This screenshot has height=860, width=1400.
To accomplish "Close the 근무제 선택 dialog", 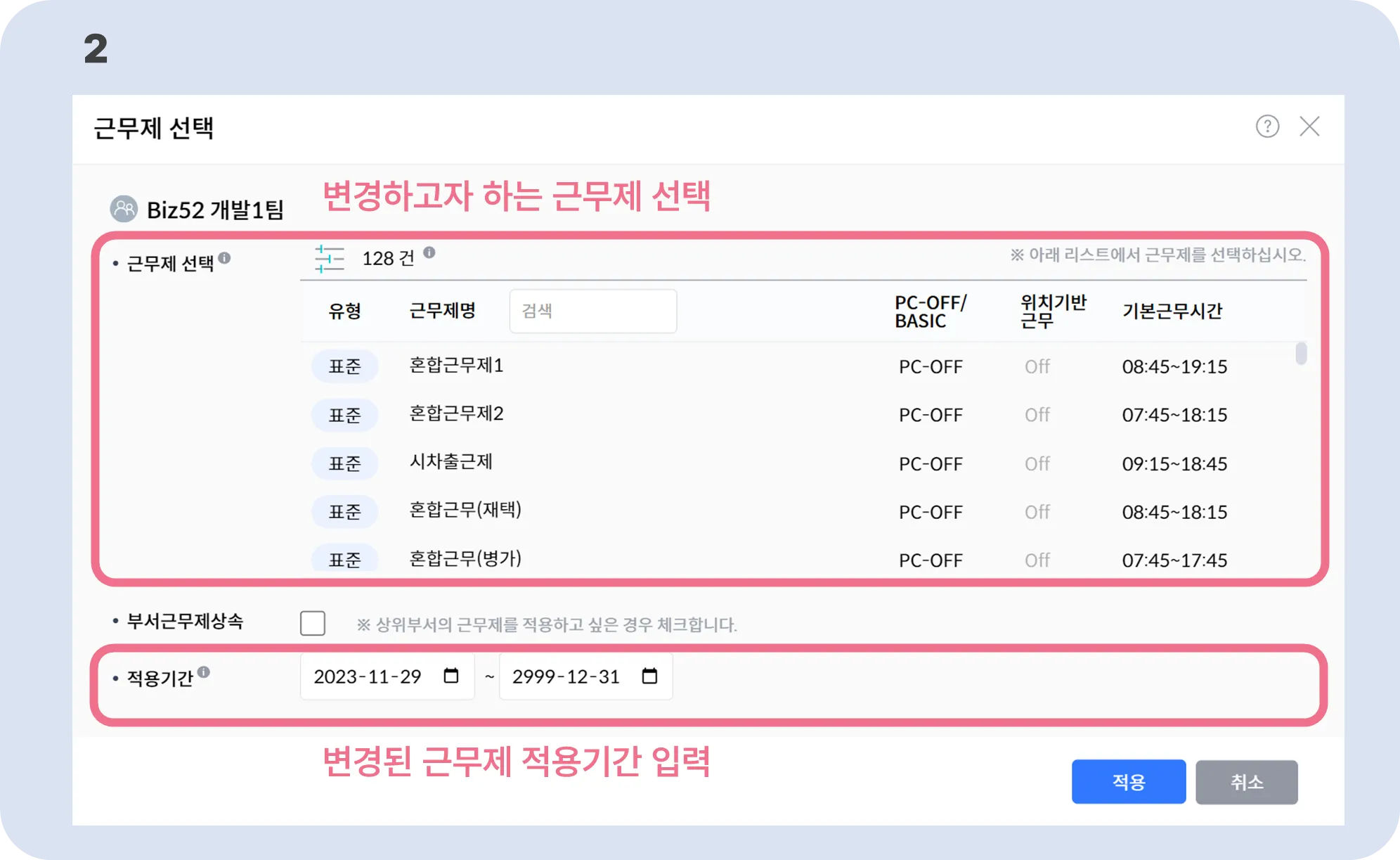I will click(x=1309, y=127).
